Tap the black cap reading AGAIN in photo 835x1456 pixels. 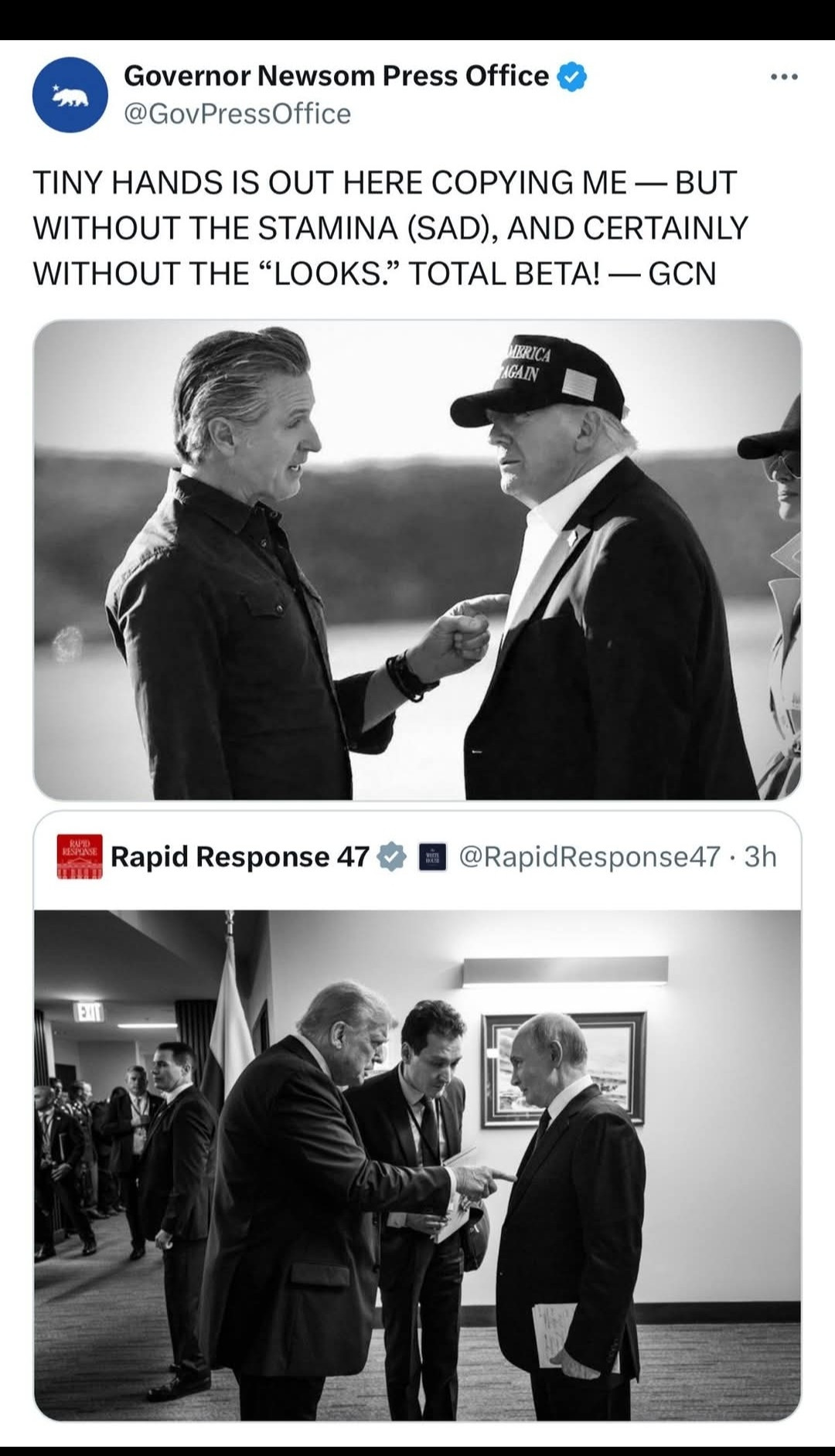[x=539, y=382]
